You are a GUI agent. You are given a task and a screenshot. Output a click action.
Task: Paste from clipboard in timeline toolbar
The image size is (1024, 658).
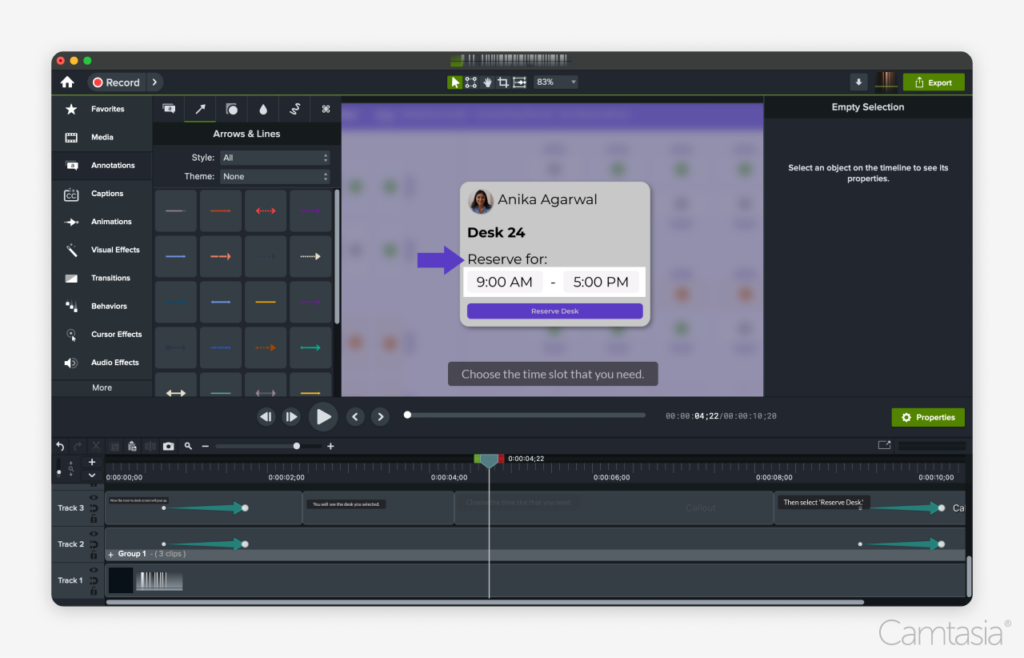[x=132, y=446]
